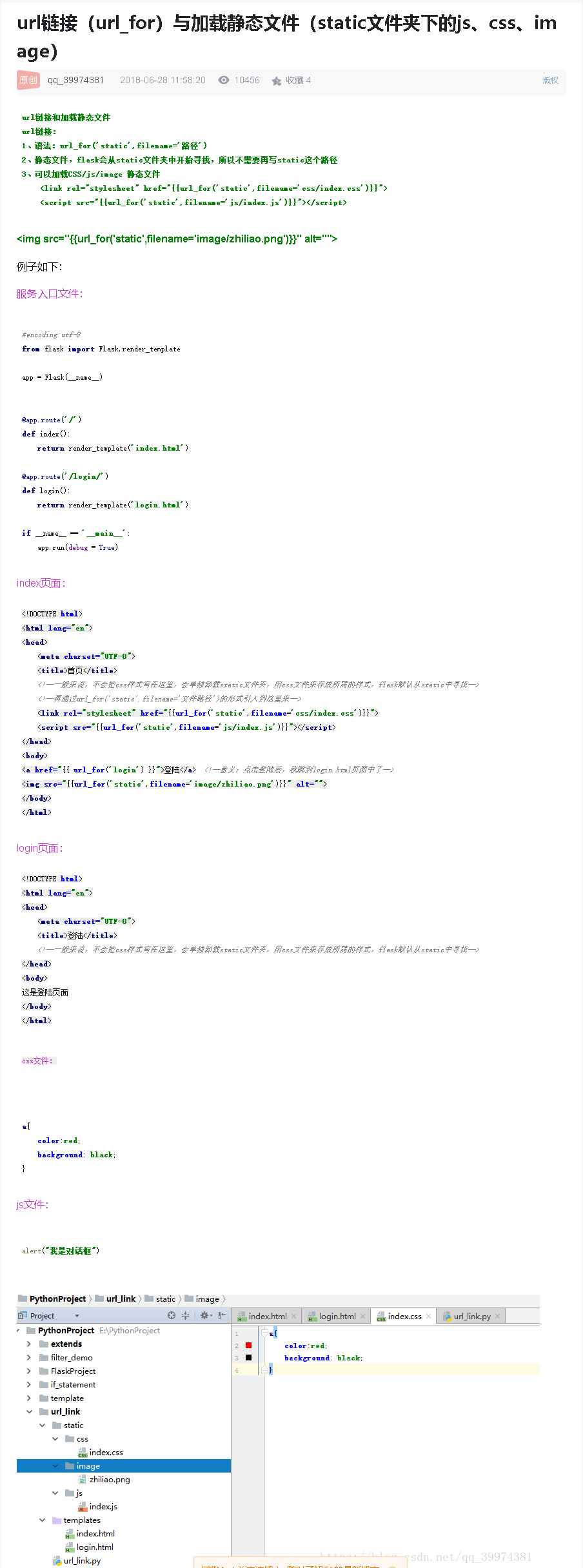Select index.js in project tree
Screen dimensions: 583x1568
point(103,1506)
